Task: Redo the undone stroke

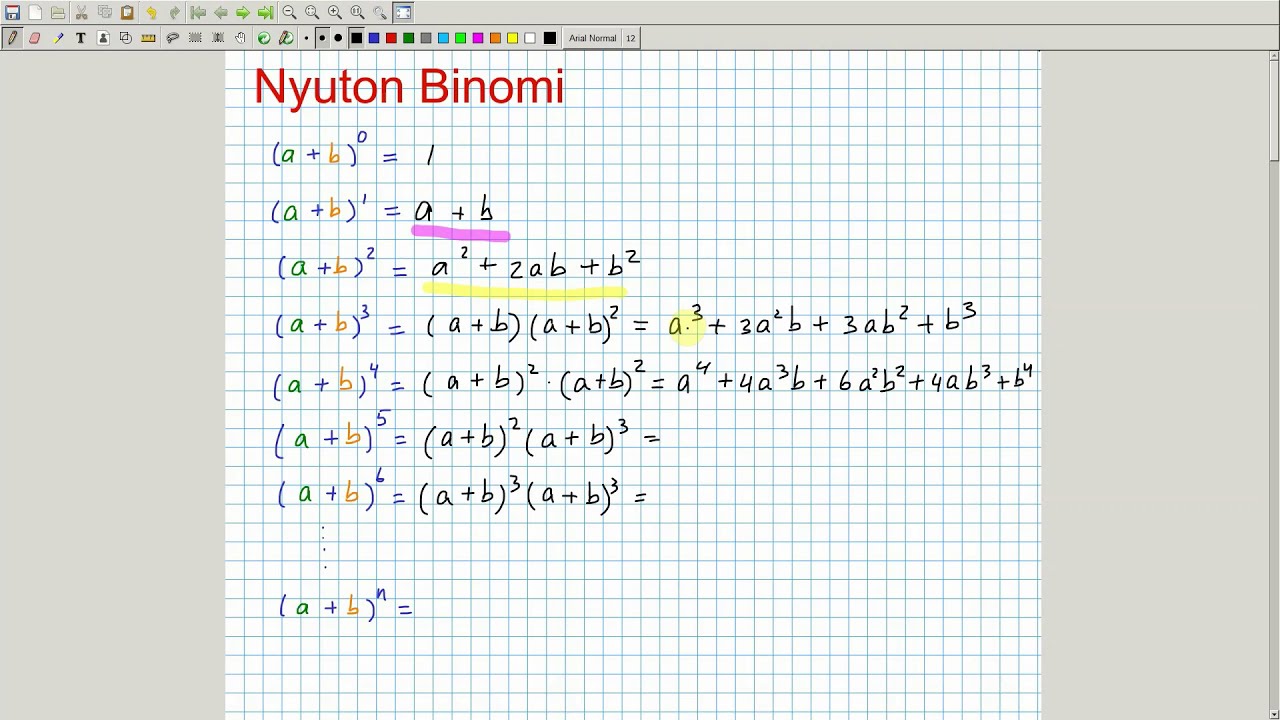Action: (174, 13)
